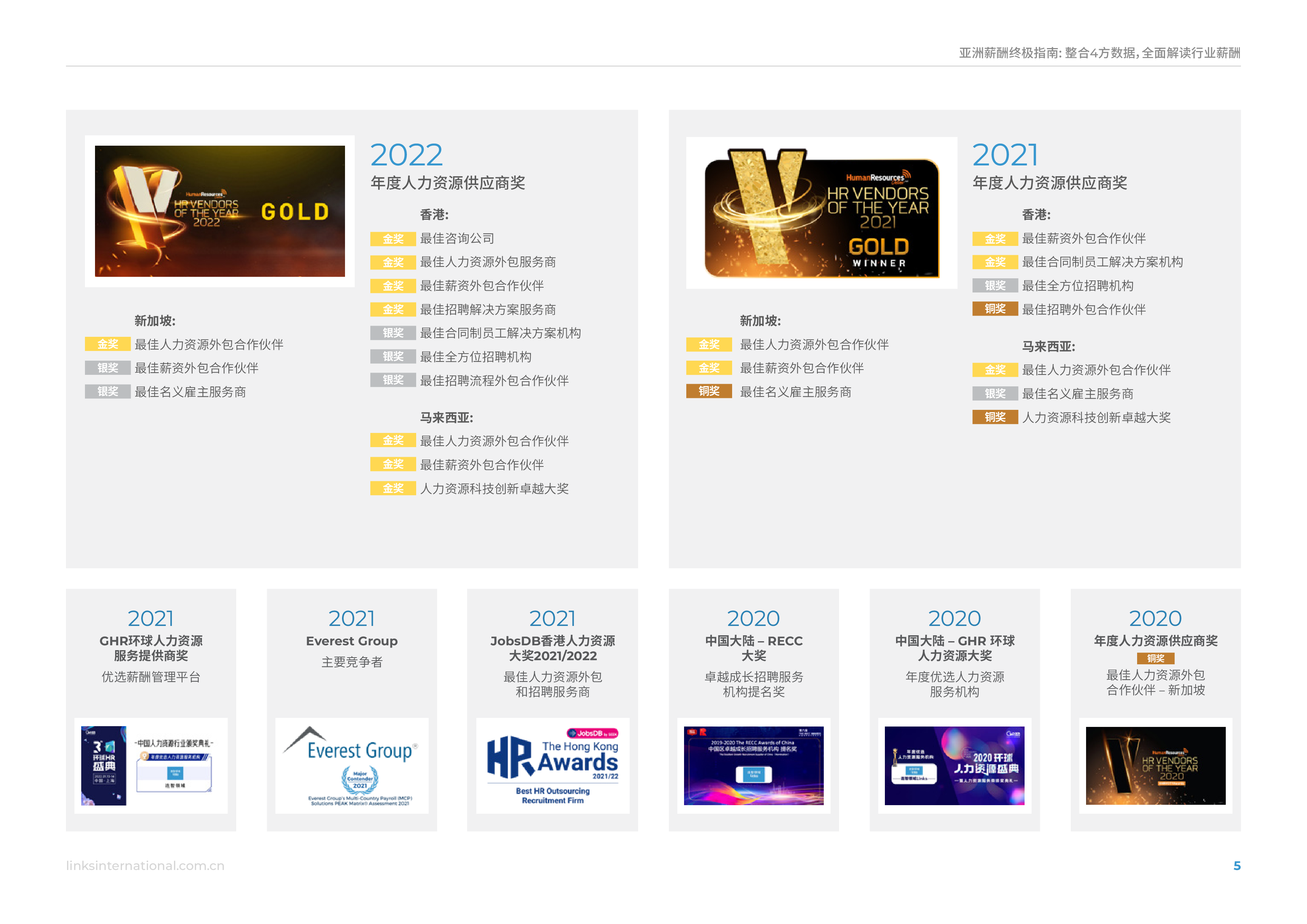The image size is (1307, 924).
Task: Click JobsDB香港人力资源大奖2021/2022 title
Action: [552, 648]
